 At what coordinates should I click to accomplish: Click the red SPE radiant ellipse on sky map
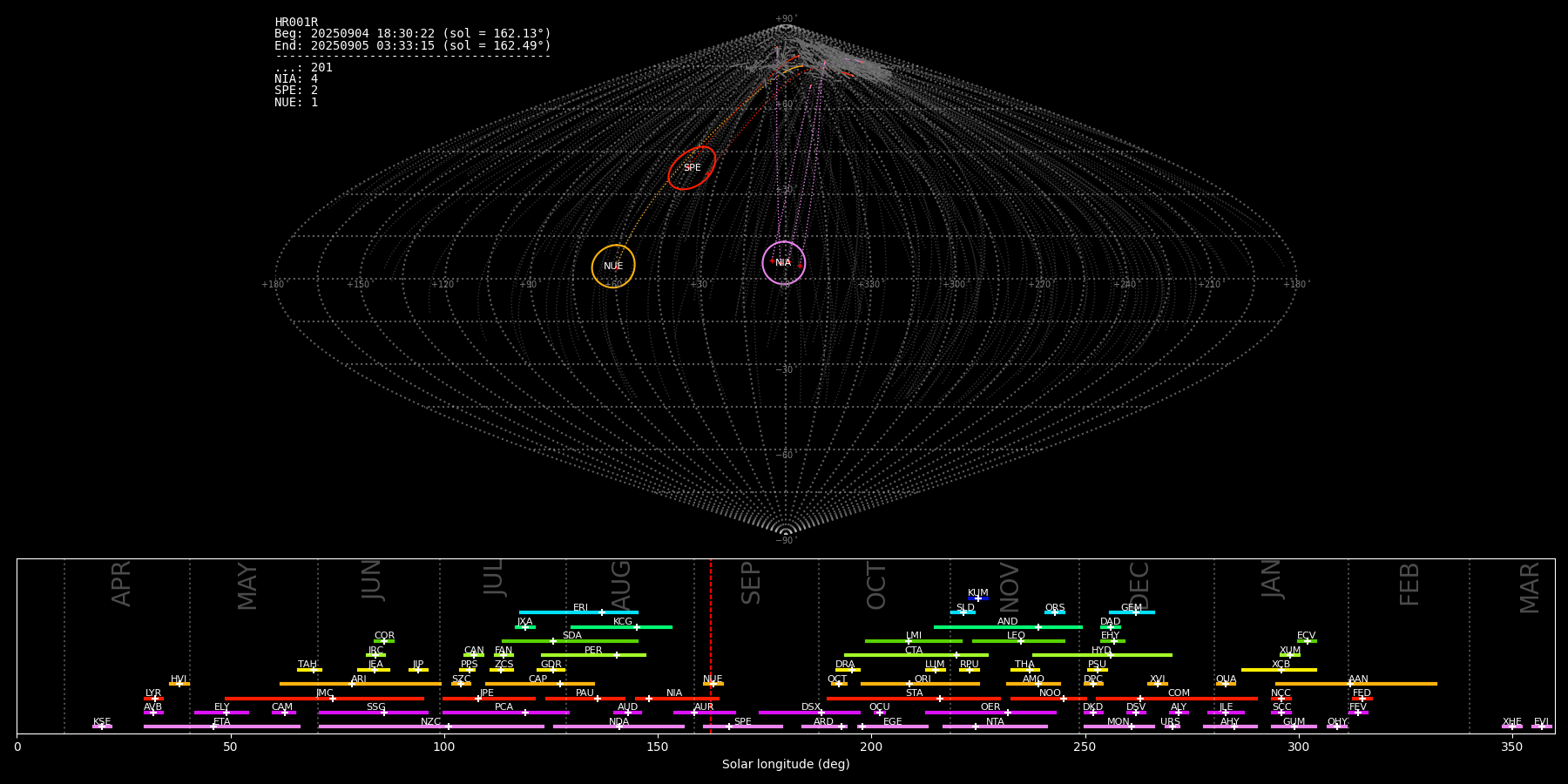pos(692,167)
